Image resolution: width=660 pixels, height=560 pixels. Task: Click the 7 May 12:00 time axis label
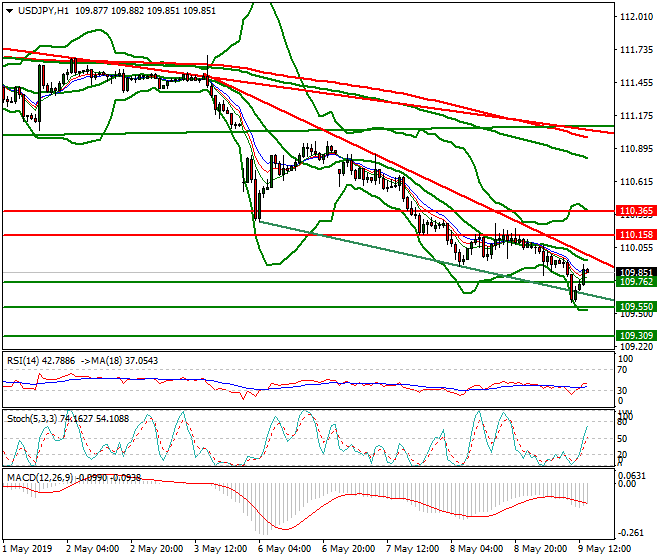(412, 549)
